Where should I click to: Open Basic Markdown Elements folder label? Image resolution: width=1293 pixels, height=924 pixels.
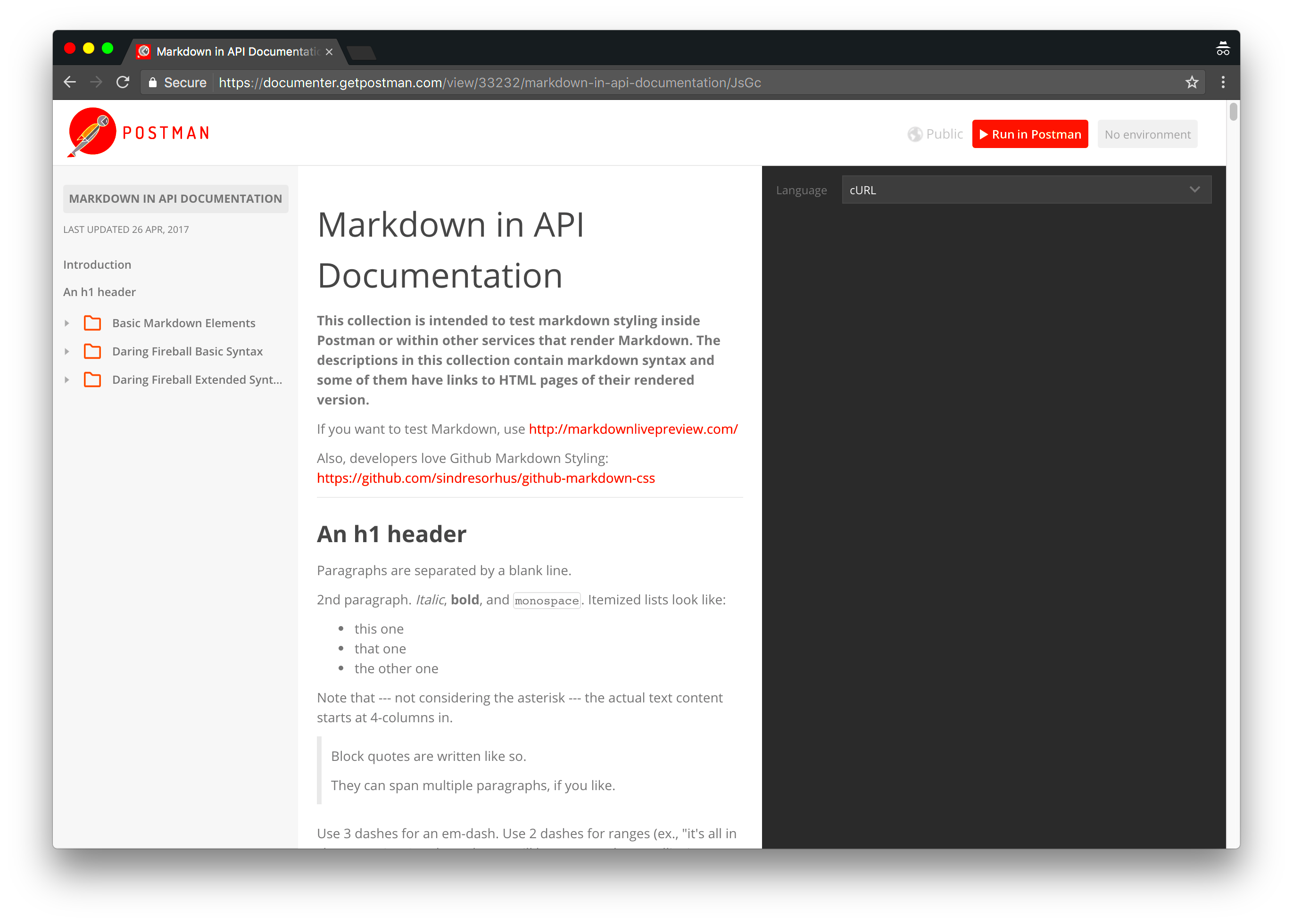pos(184,323)
